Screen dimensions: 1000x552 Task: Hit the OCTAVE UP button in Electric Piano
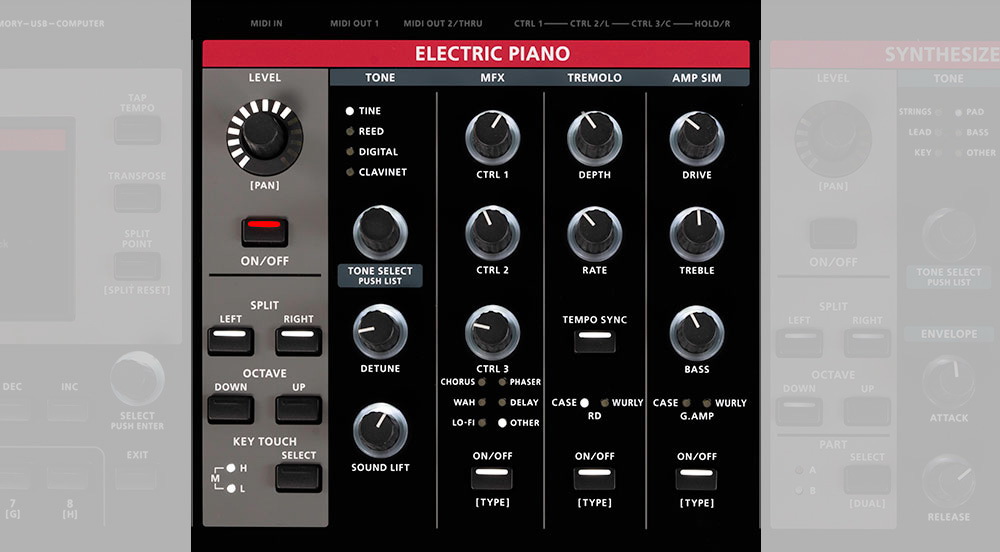[x=298, y=409]
